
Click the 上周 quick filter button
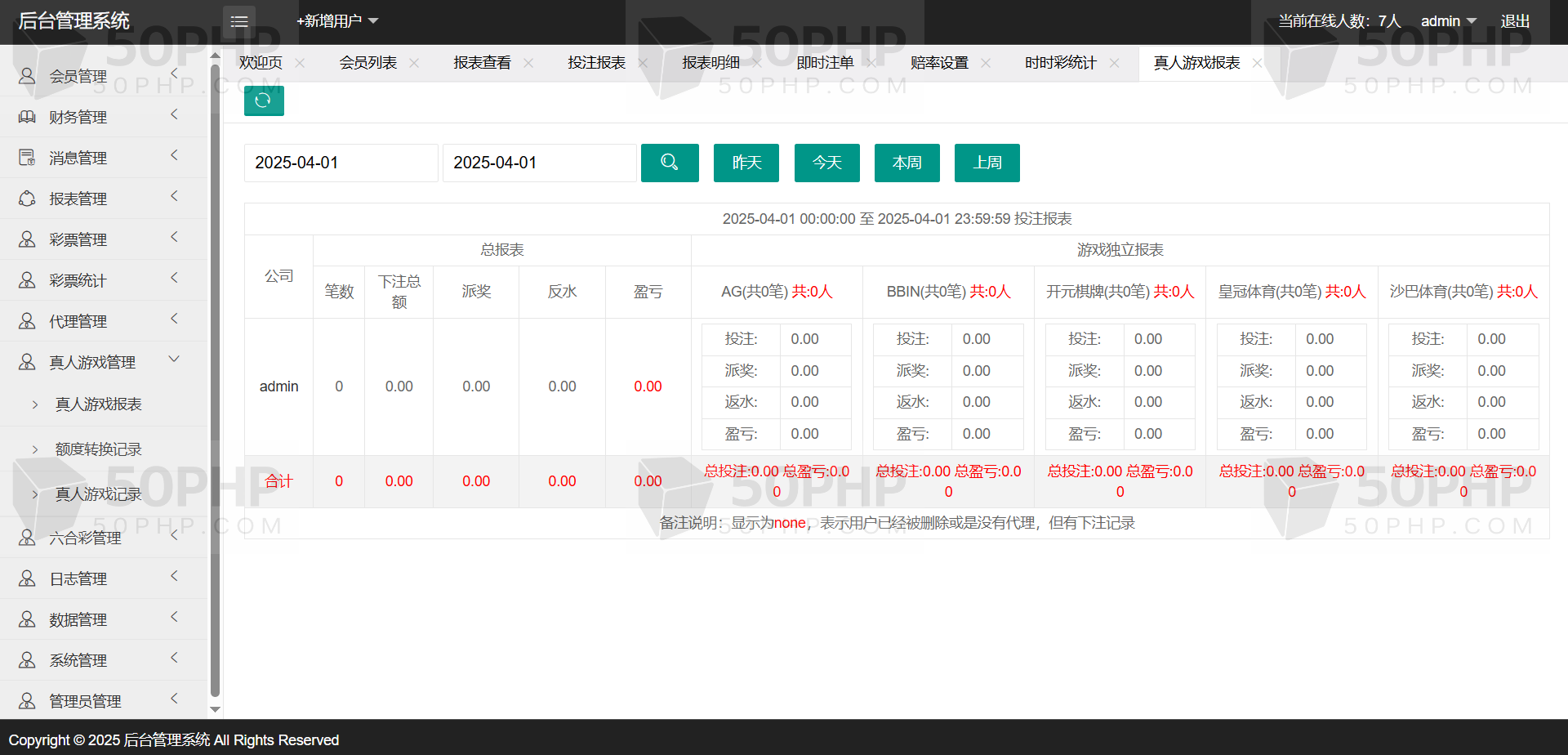[x=987, y=163]
